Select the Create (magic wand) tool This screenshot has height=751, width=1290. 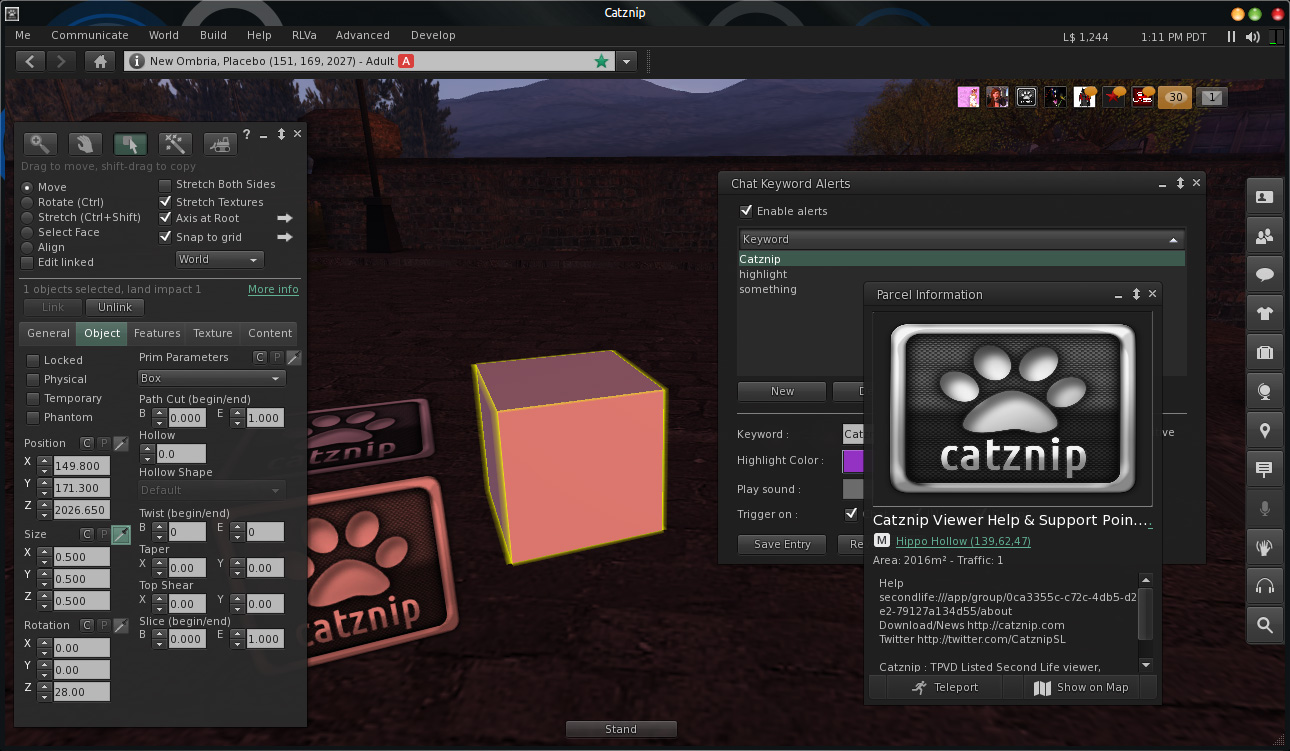click(x=175, y=144)
